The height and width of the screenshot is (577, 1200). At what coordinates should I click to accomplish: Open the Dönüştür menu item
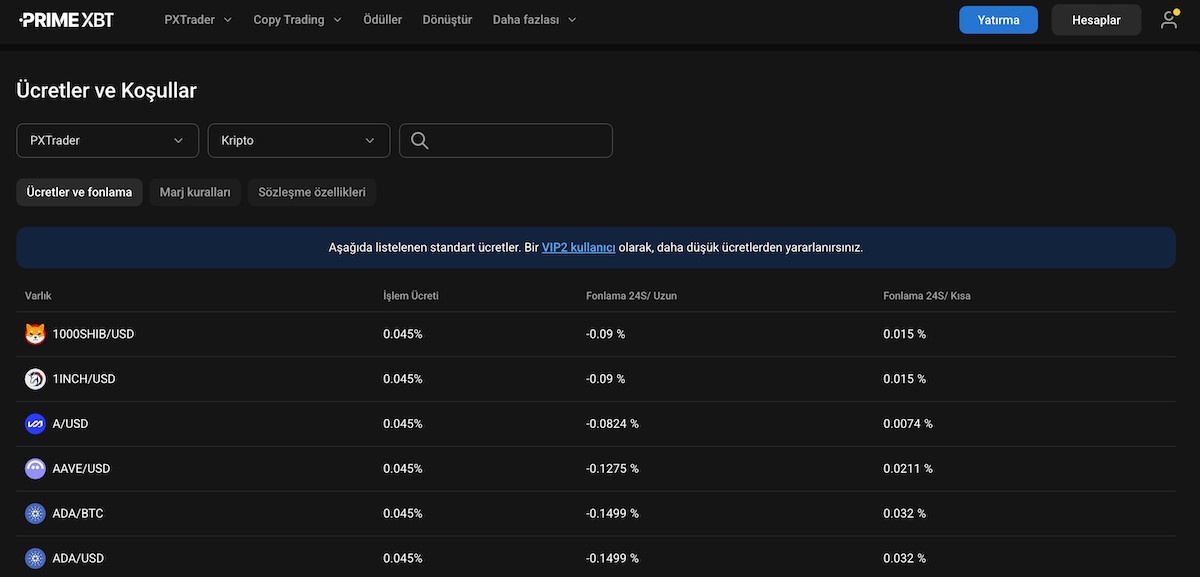(x=447, y=20)
